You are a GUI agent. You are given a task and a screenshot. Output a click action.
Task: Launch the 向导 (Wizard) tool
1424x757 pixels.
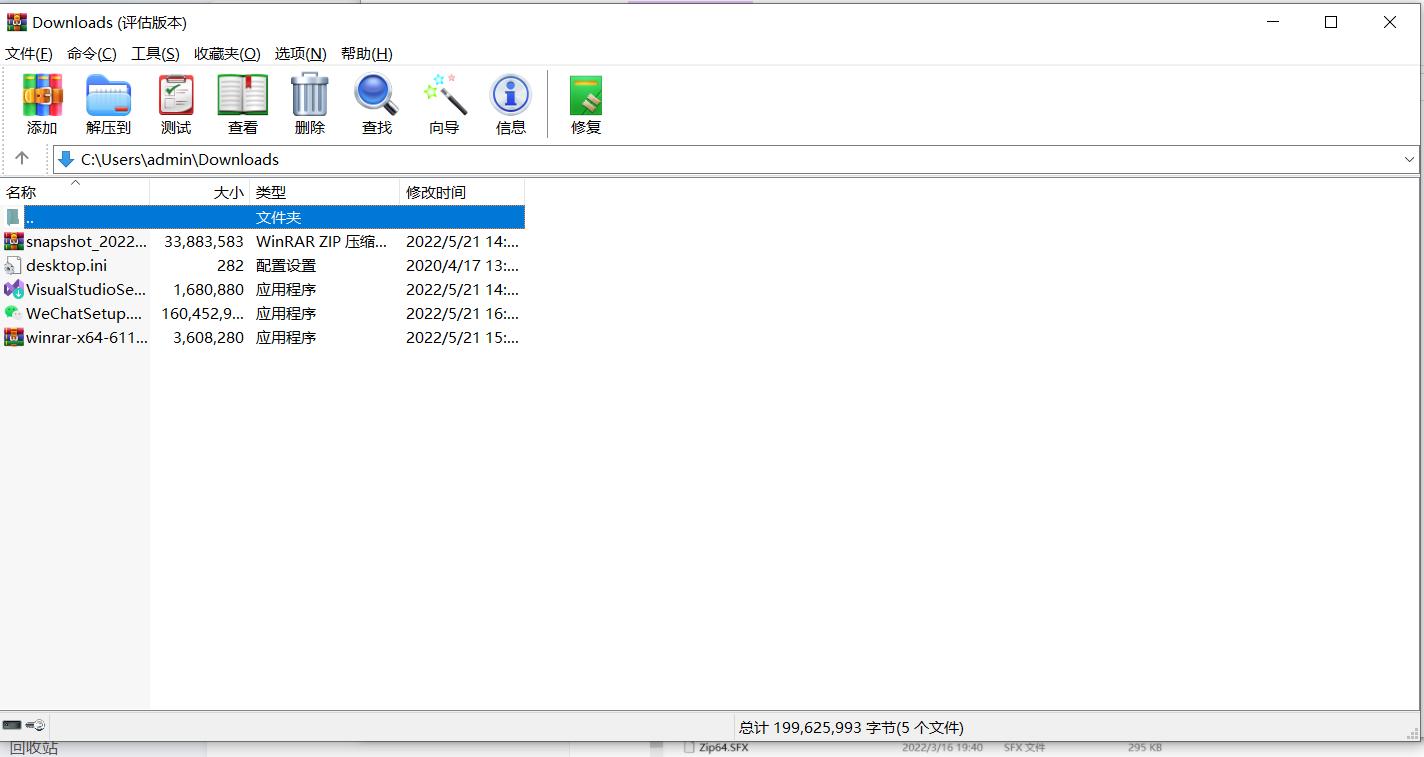click(443, 103)
